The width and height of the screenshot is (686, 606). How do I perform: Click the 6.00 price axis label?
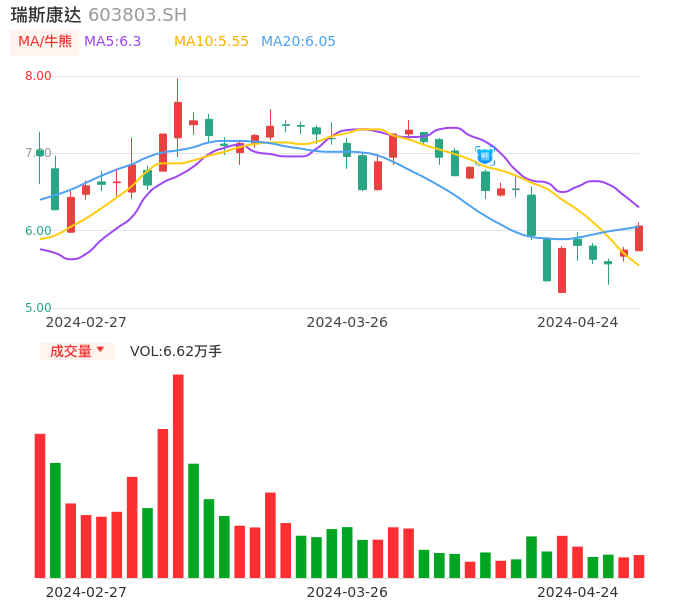(x=38, y=231)
